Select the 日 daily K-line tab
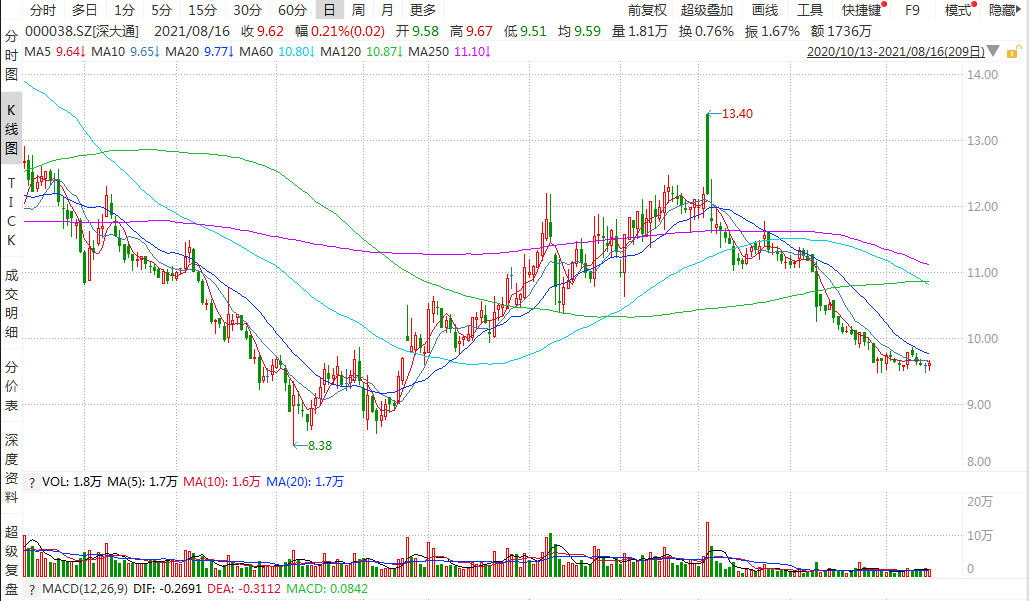This screenshot has height=601, width=1029. 329,10
